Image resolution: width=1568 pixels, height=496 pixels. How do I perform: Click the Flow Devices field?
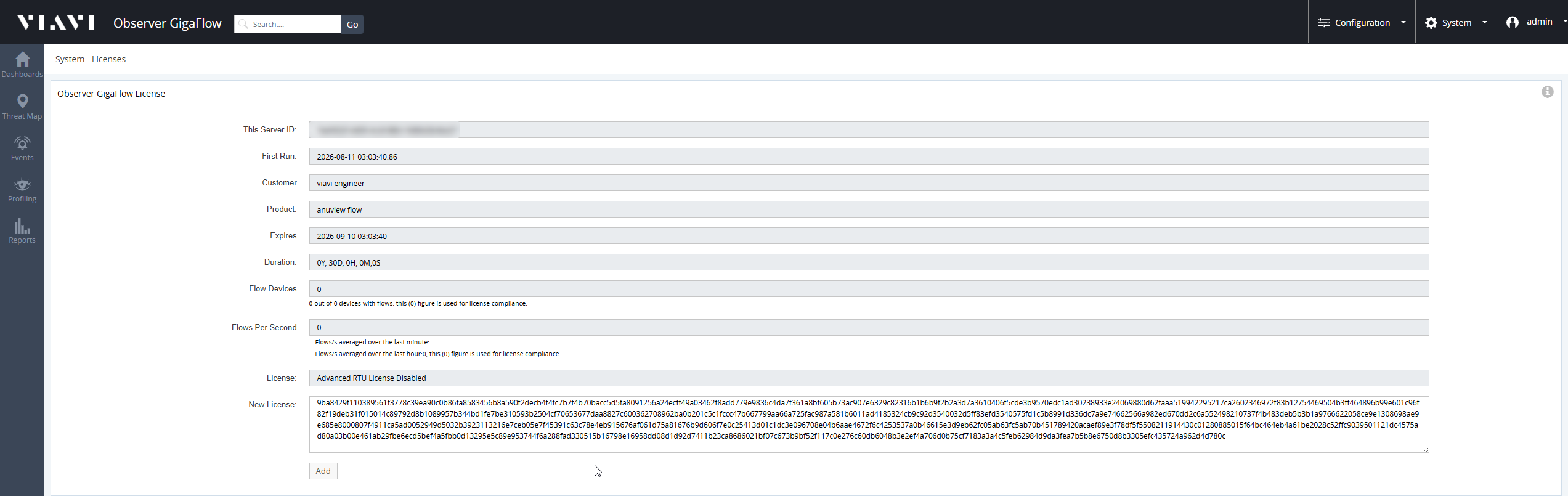click(x=869, y=289)
